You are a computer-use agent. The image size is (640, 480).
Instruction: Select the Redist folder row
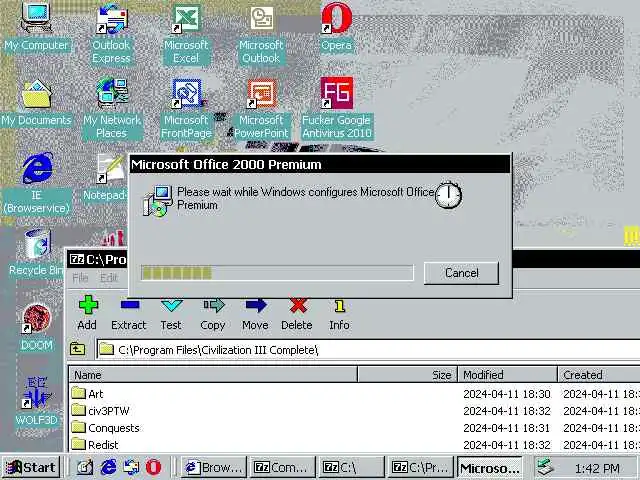coord(354,444)
